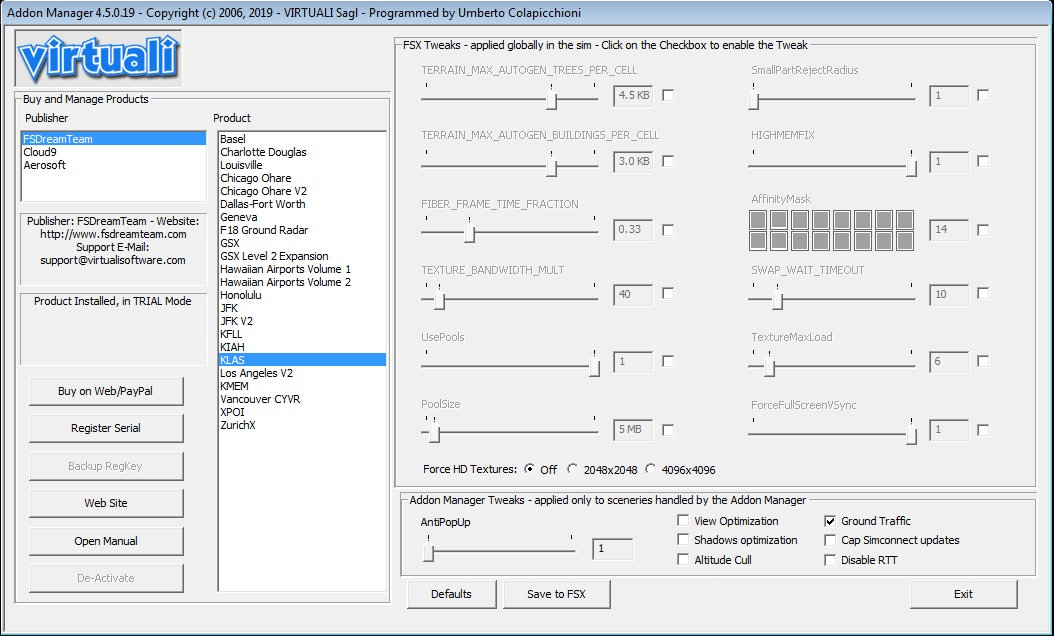Enable PoolSize tweak checkbox

(668, 430)
